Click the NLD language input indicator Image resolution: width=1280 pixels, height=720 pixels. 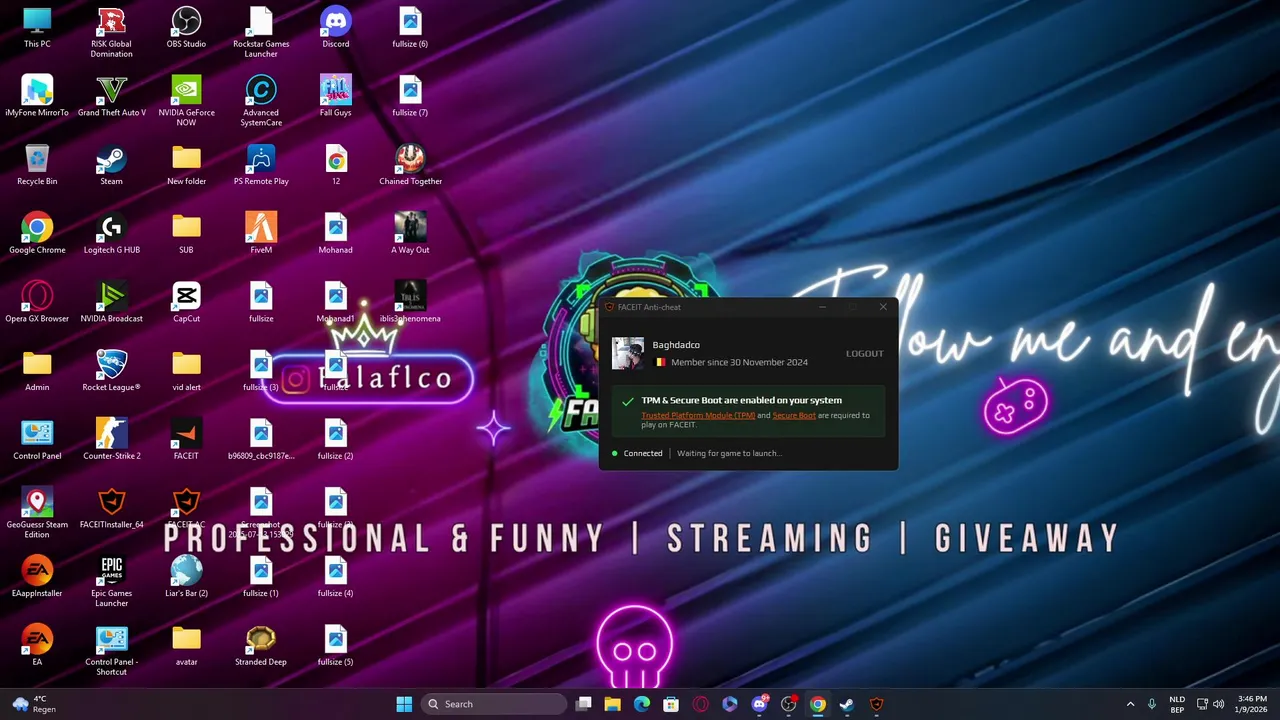pos(1177,704)
